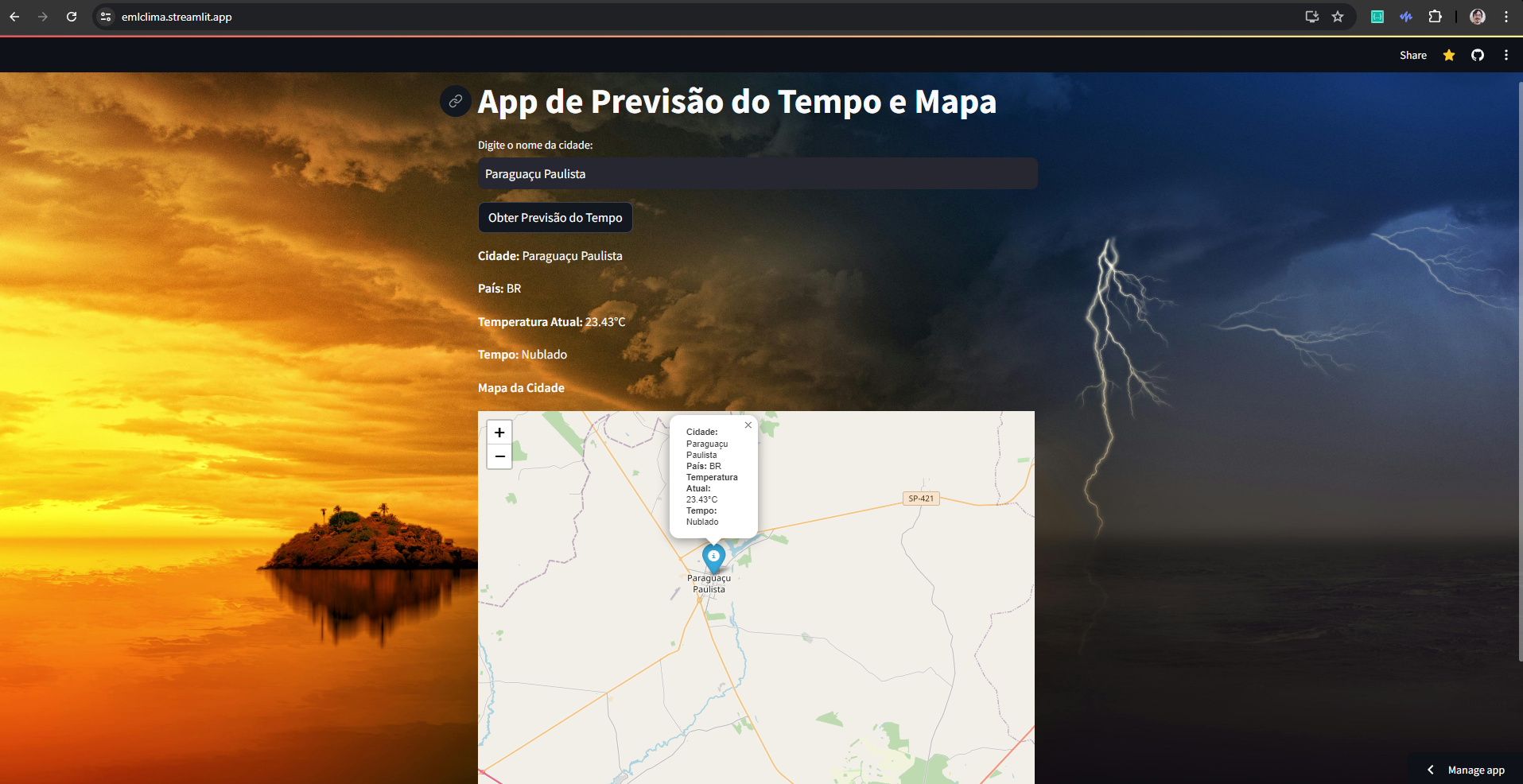This screenshot has width=1523, height=784.
Task: Open the GitHub repository icon
Action: pos(1478,55)
